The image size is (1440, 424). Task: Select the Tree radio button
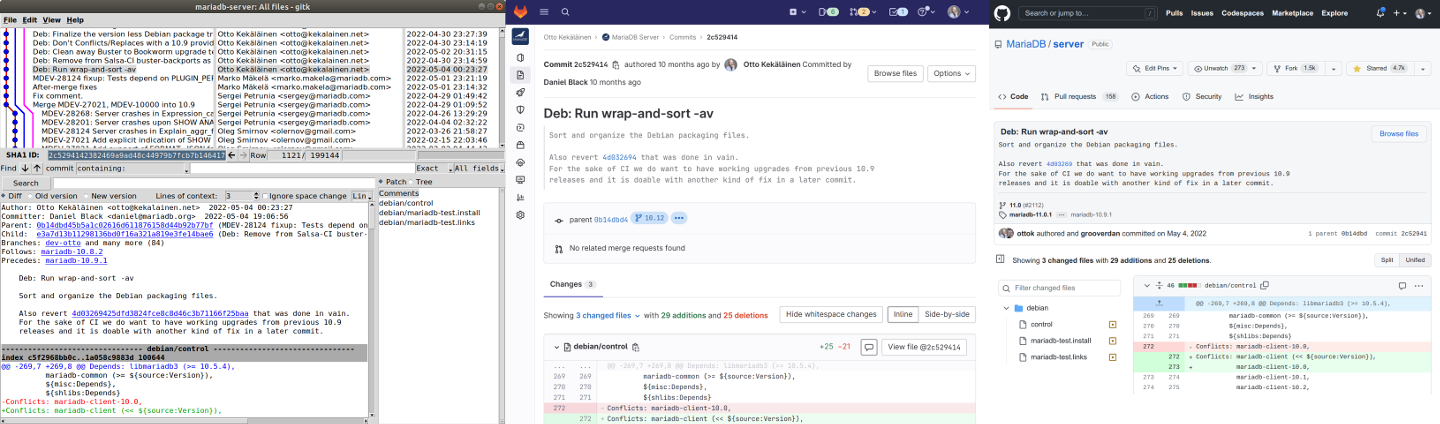(422, 182)
